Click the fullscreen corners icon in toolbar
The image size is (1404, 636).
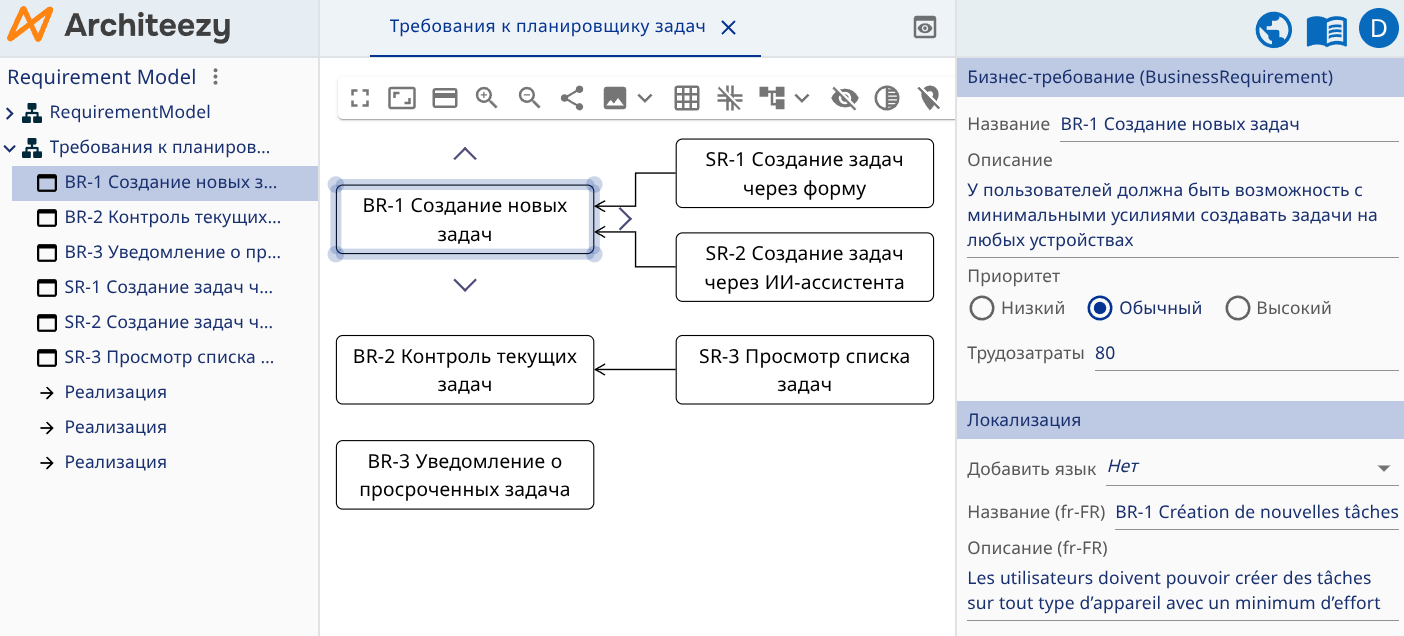360,98
